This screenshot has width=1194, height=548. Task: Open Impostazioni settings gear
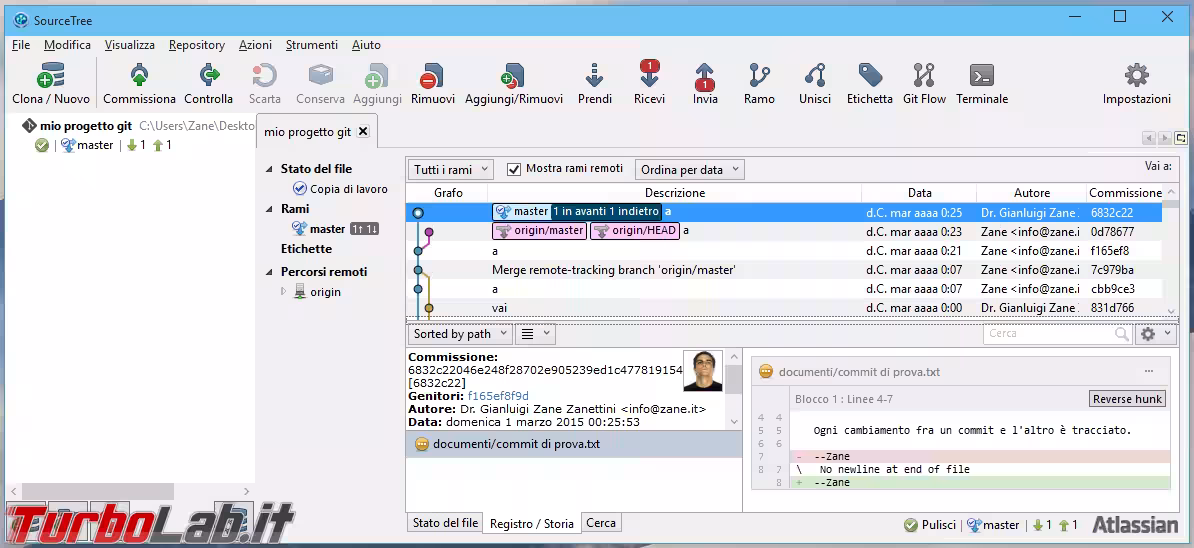(1136, 77)
